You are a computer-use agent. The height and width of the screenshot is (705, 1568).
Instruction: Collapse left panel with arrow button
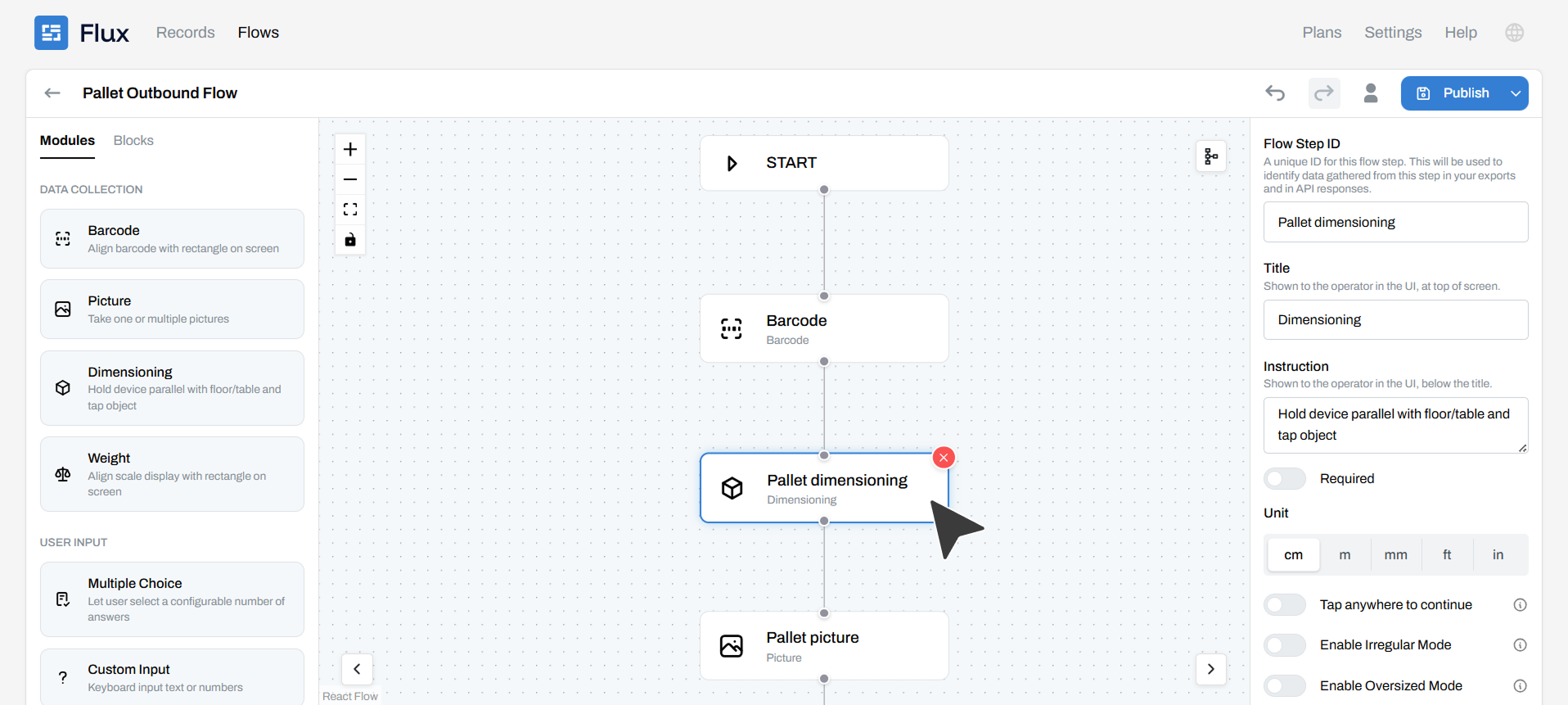357,669
